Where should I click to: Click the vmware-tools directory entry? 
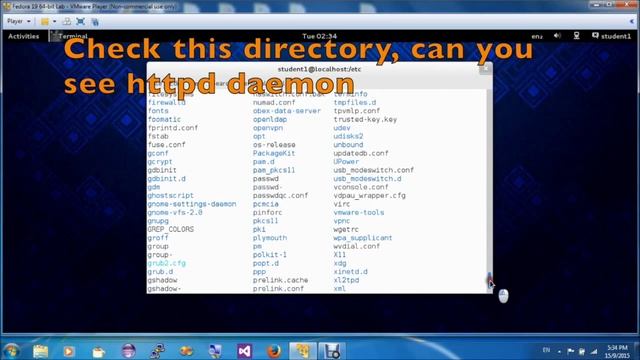tap(359, 213)
